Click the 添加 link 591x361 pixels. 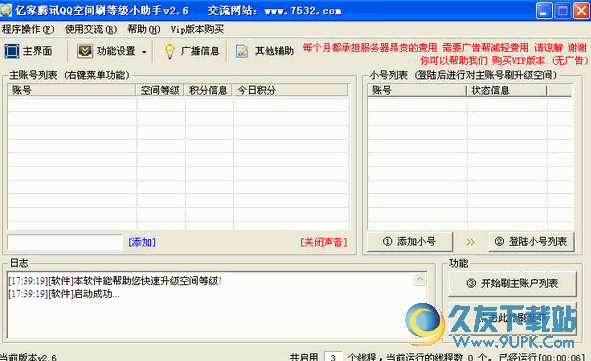[x=142, y=242]
